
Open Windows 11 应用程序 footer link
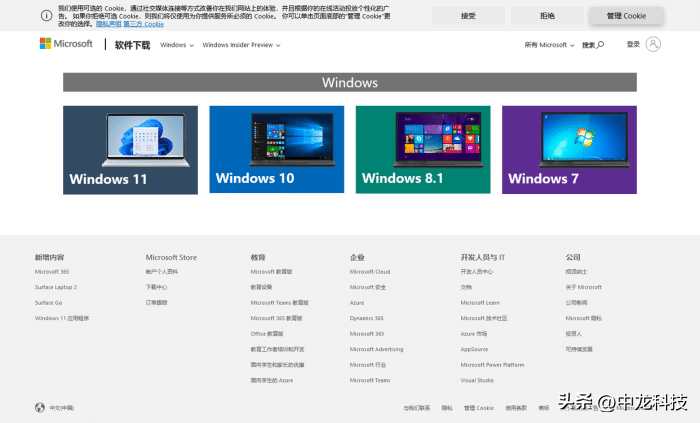62,319
